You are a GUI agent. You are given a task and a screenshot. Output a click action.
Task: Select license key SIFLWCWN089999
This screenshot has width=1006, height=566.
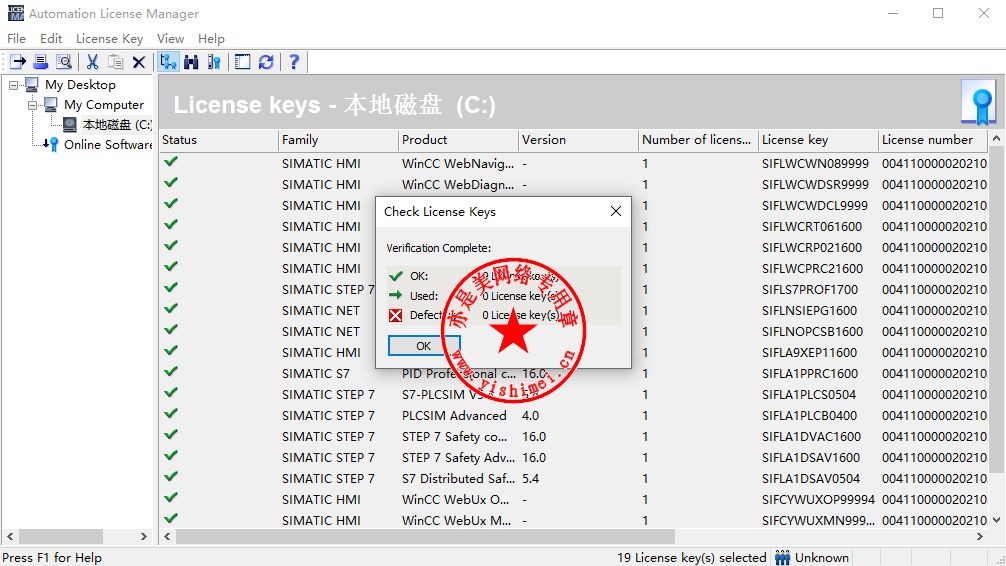pyautogui.click(x=815, y=164)
